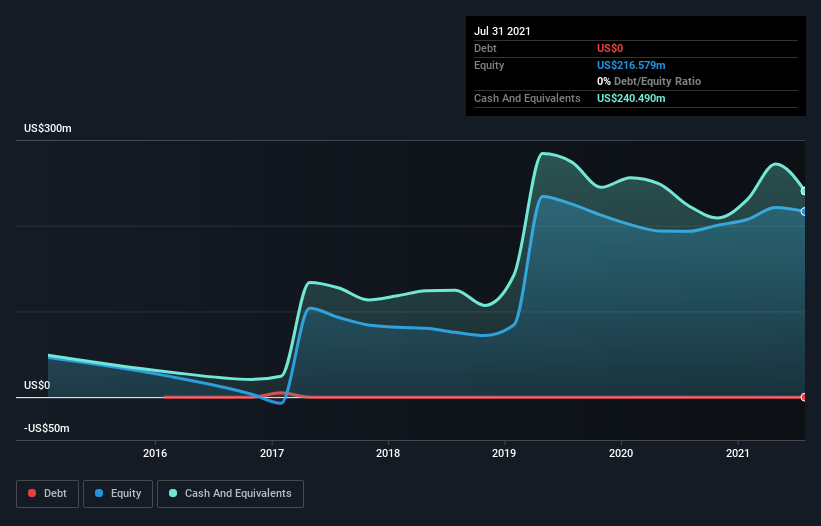Click the red US$0 debt value
Screen dimensions: 821x526
(x=610, y=48)
